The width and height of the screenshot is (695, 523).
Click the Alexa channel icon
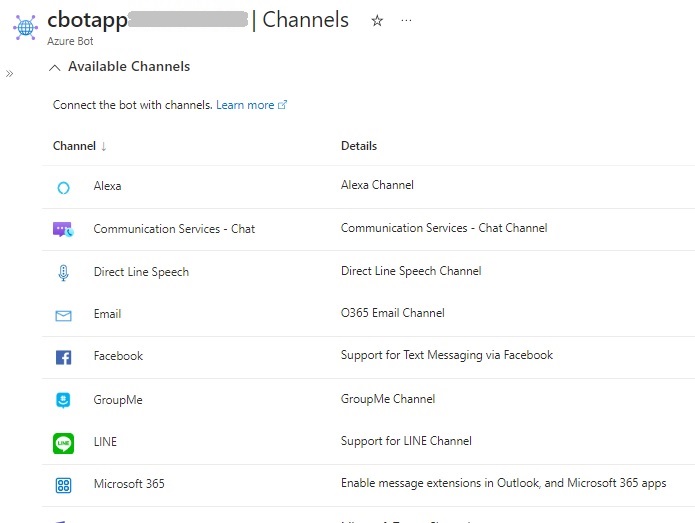tap(63, 187)
